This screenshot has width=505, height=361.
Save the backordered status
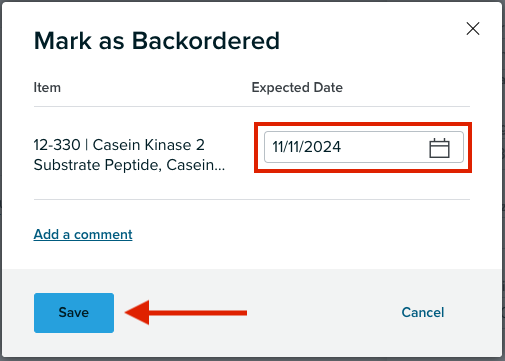(74, 313)
